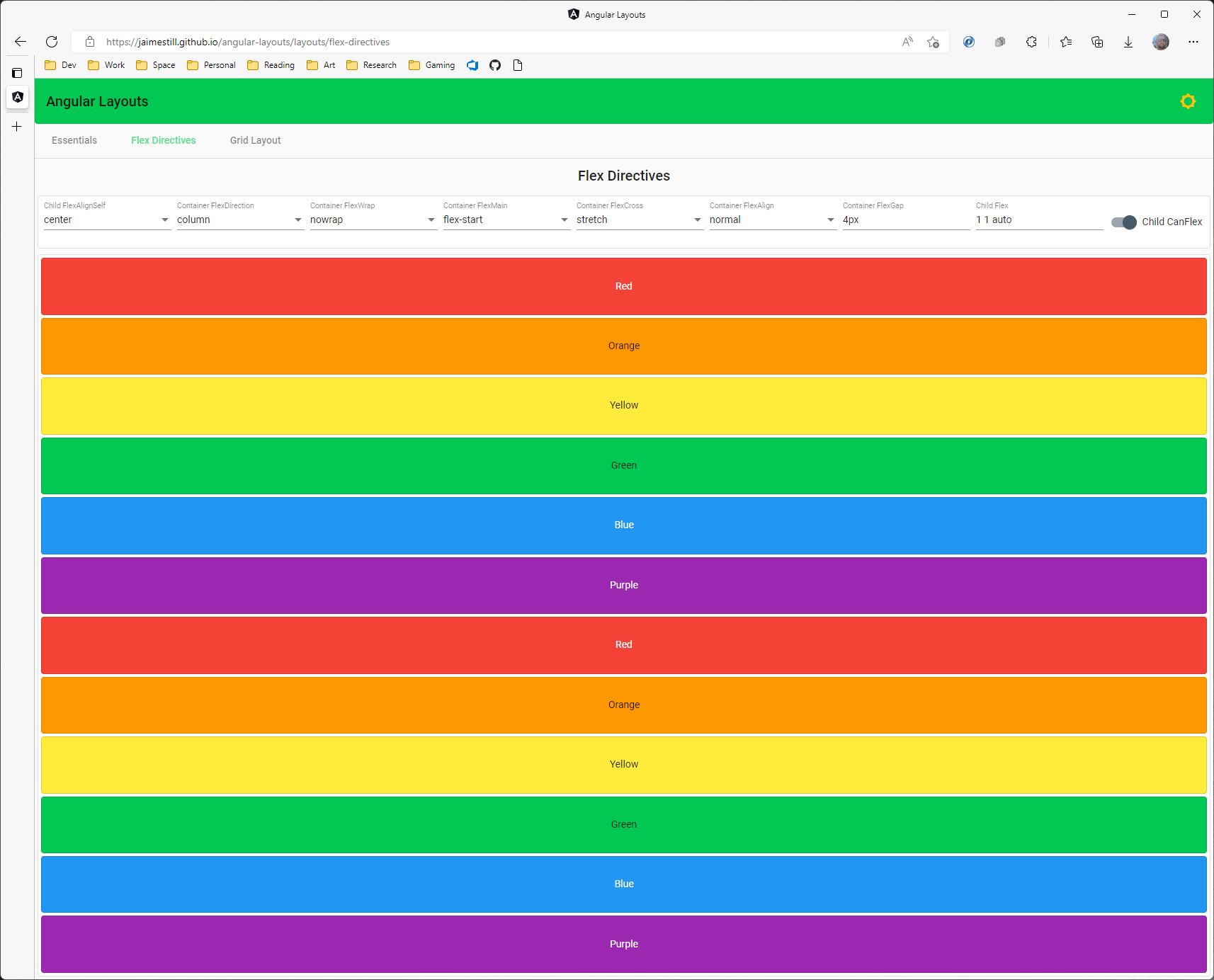1214x980 pixels.
Task: Open the GitHub shortcut in the favorites bar
Action: (x=494, y=64)
